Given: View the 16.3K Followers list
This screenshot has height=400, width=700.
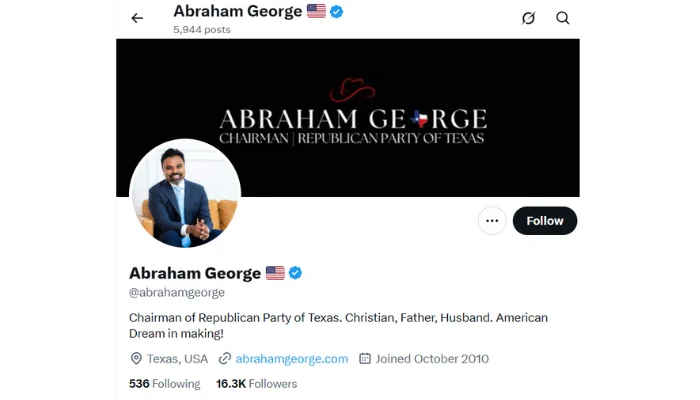Looking at the screenshot, I should 257,384.
